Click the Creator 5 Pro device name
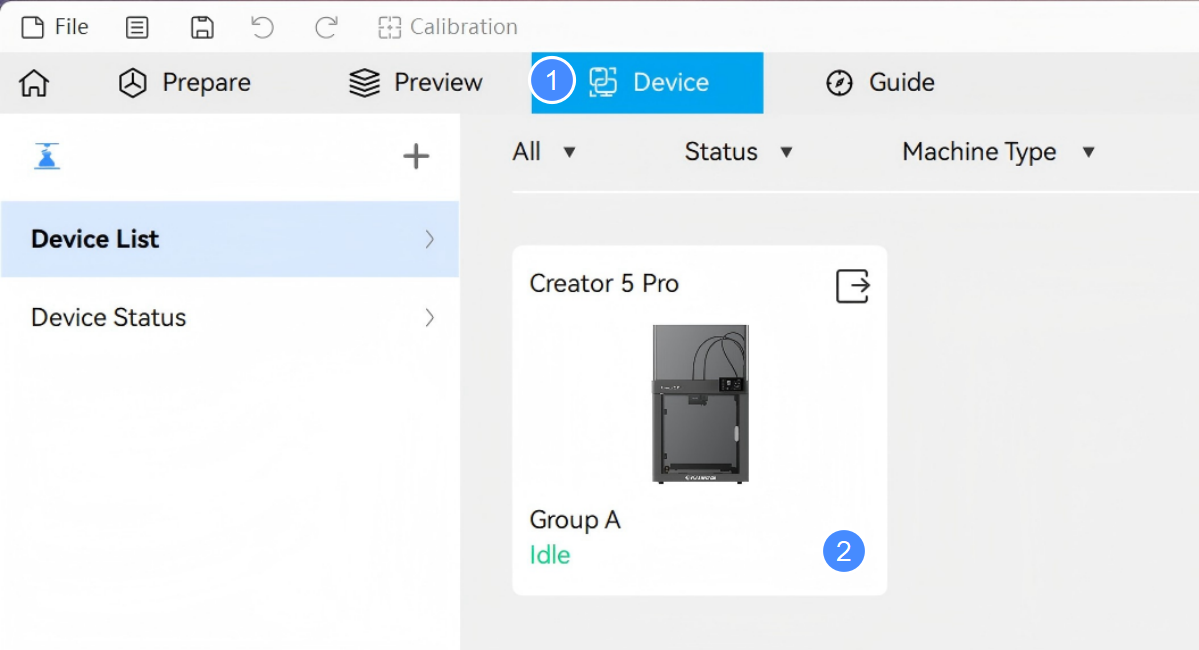Viewport: 1199px width, 650px height. [x=604, y=284]
